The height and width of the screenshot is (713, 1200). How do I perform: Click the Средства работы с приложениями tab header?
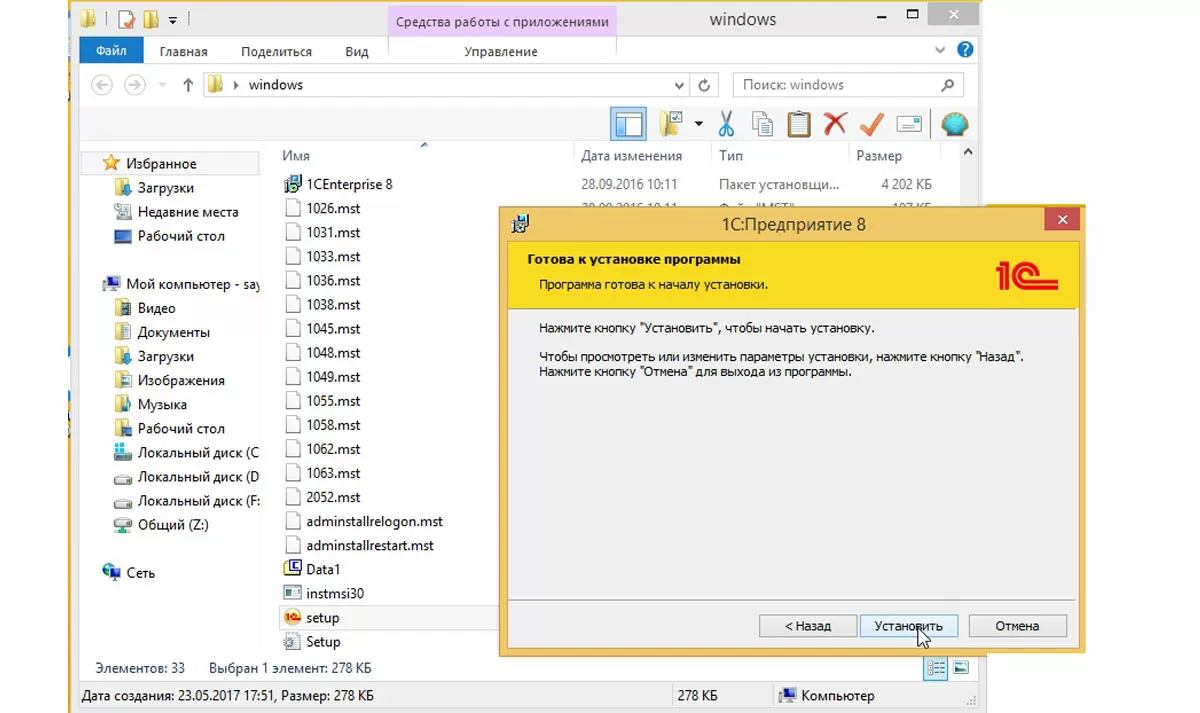(x=501, y=21)
